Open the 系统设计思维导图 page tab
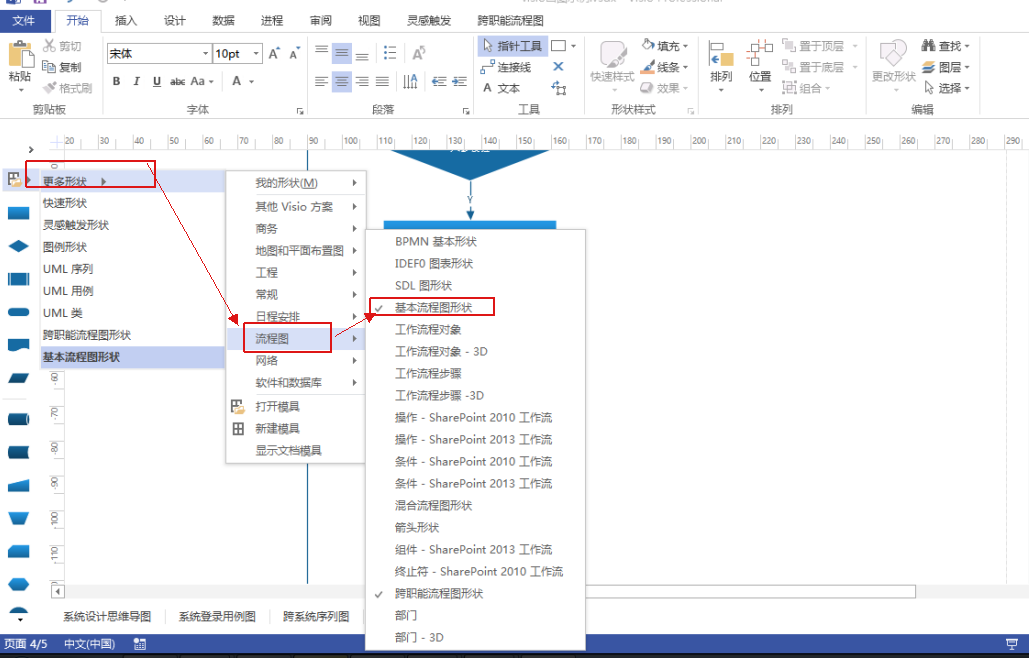Image resolution: width=1029 pixels, height=658 pixels. pyautogui.click(x=107, y=617)
